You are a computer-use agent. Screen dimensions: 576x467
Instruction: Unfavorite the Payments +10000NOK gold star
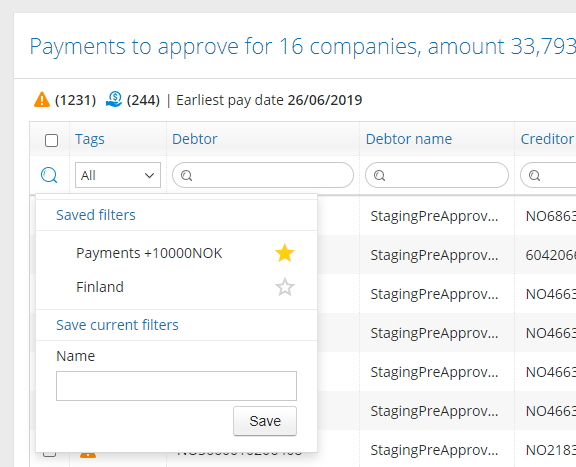(285, 253)
